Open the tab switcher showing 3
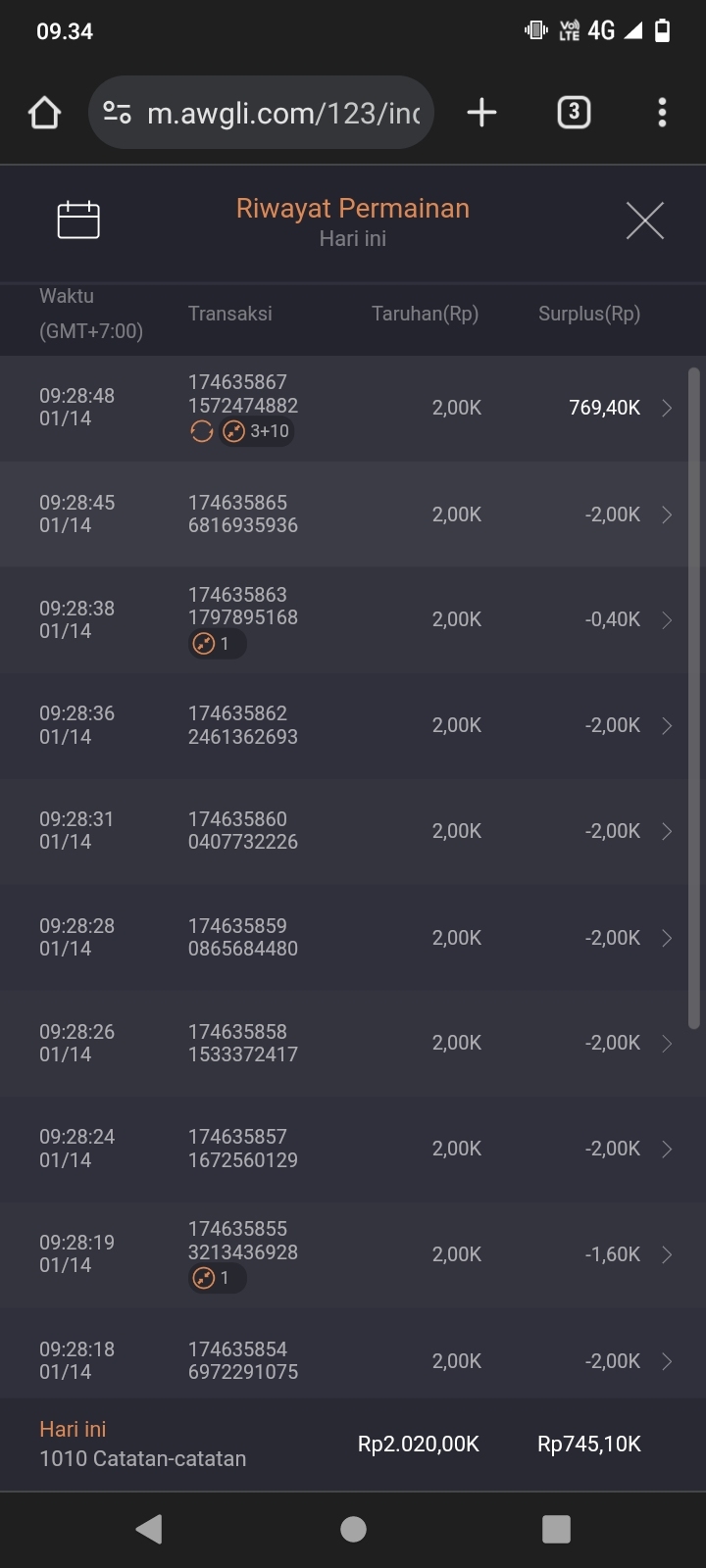 coord(574,113)
